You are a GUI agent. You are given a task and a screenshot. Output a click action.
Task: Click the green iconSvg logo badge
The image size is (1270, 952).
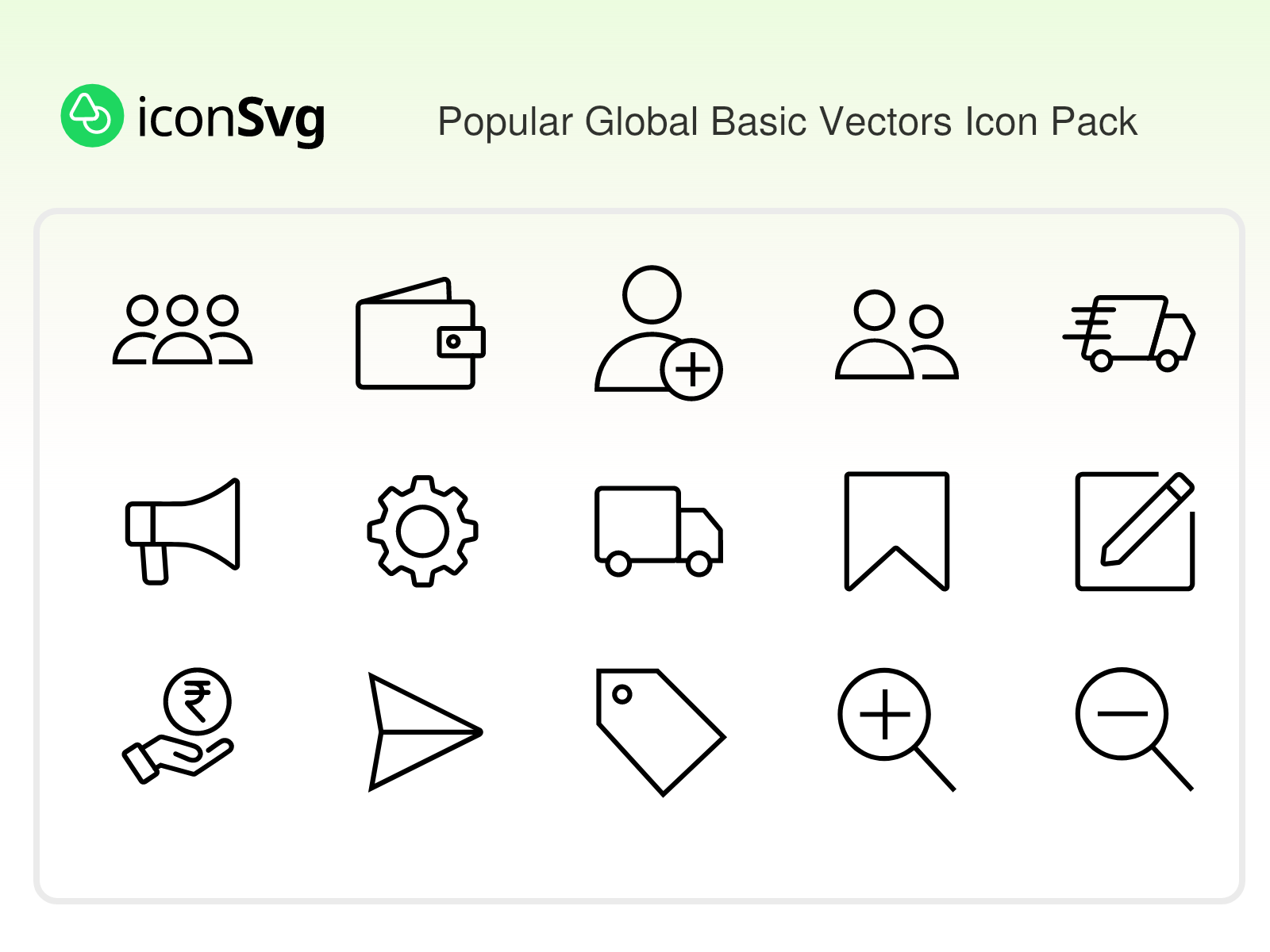[x=92, y=116]
